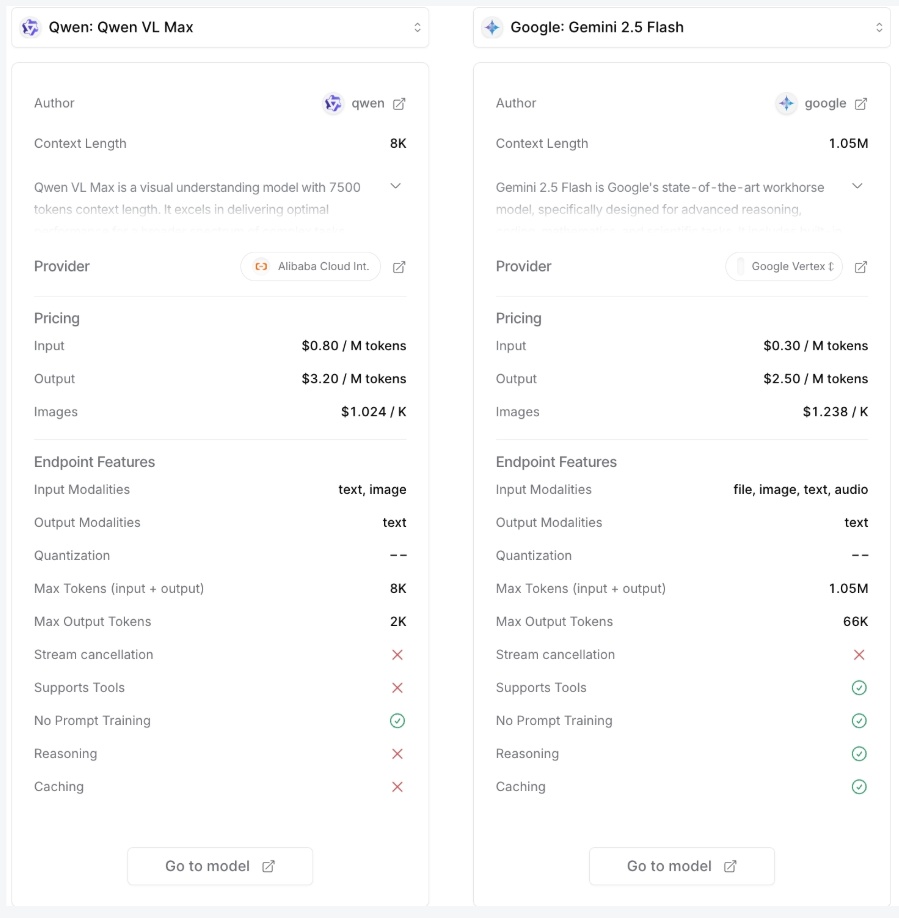Click the Qwen logo in model selector
The width and height of the screenshot is (899, 918).
pyautogui.click(x=30, y=28)
